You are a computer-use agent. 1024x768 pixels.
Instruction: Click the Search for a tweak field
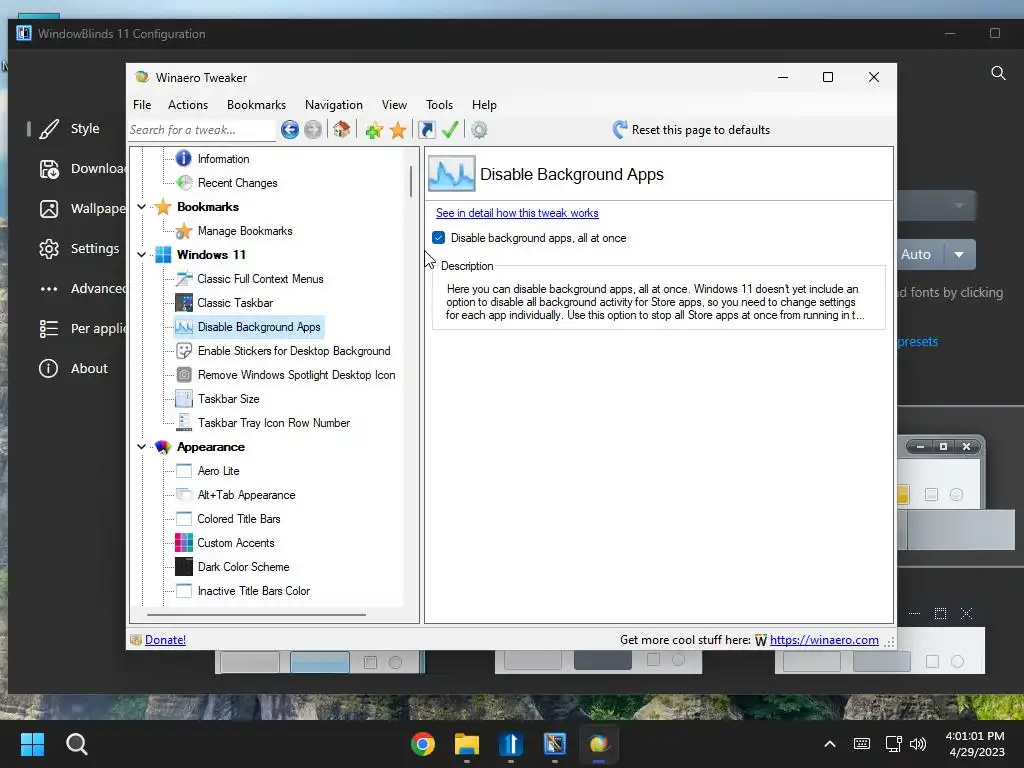tap(201, 130)
